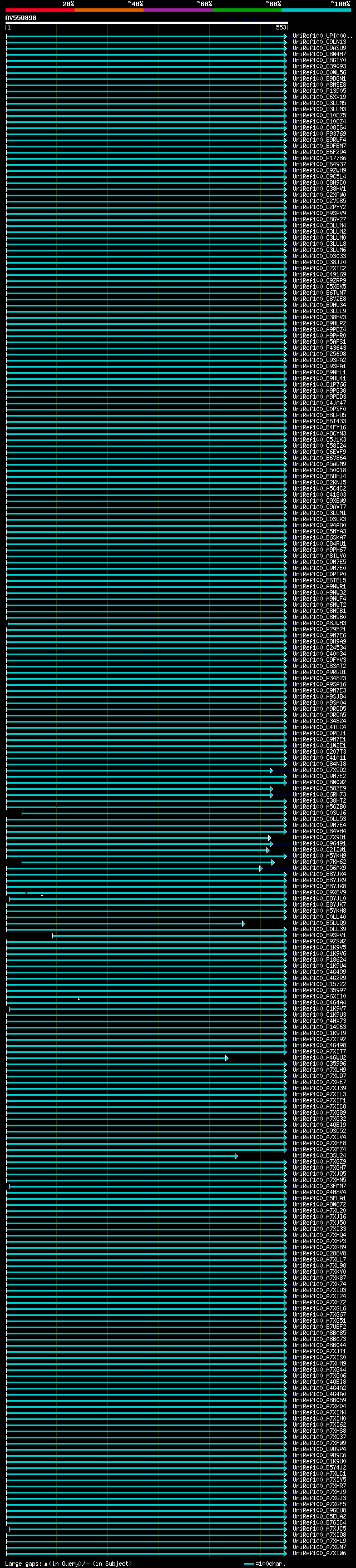Click the UniRef100_A5GZB0 label
This screenshot has width=356, height=1568.
coord(319,807)
